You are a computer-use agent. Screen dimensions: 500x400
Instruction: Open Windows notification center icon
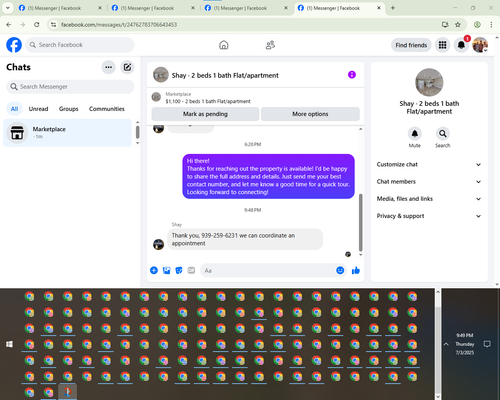487,344
